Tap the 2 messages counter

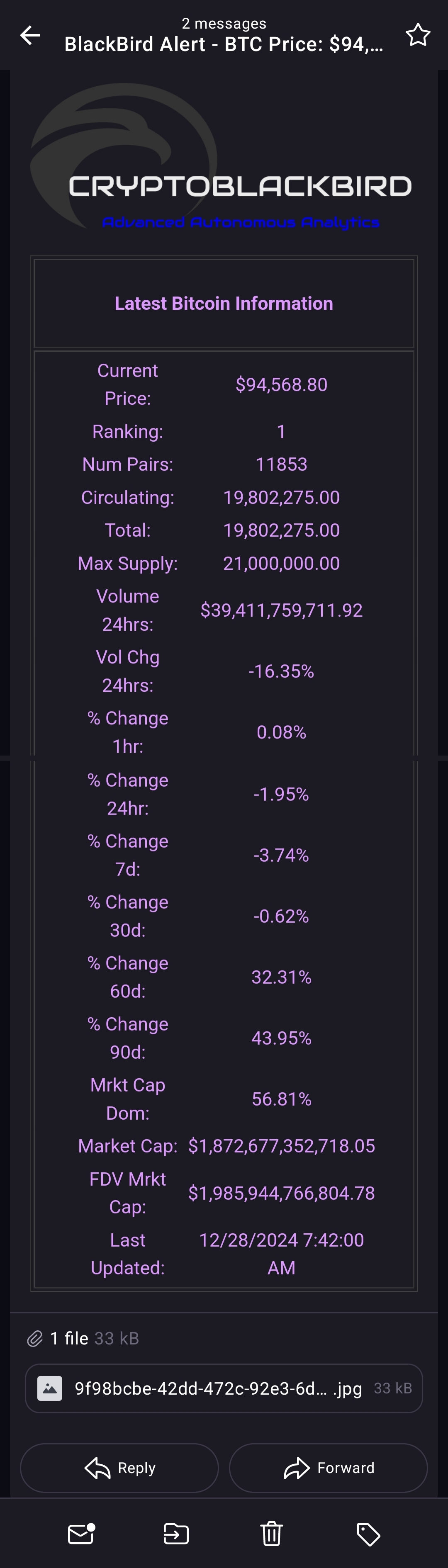tap(224, 23)
